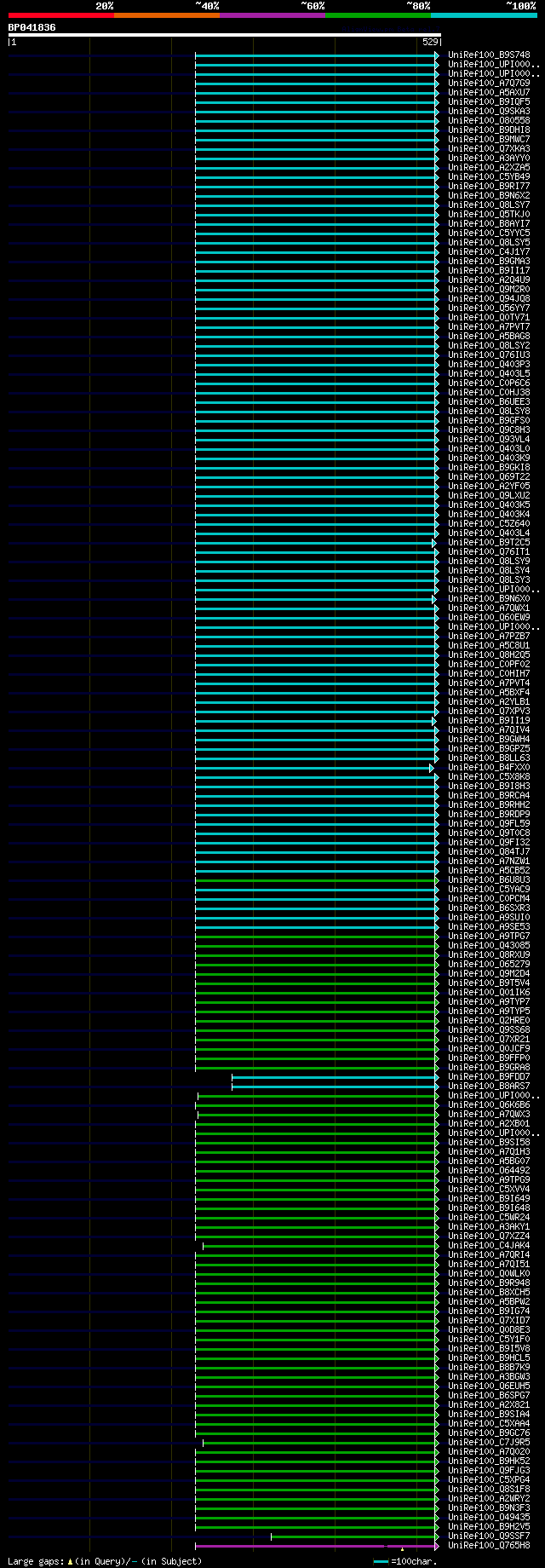
Task: Select the label UniRef100_Q60EW9
Action: coord(489,618)
